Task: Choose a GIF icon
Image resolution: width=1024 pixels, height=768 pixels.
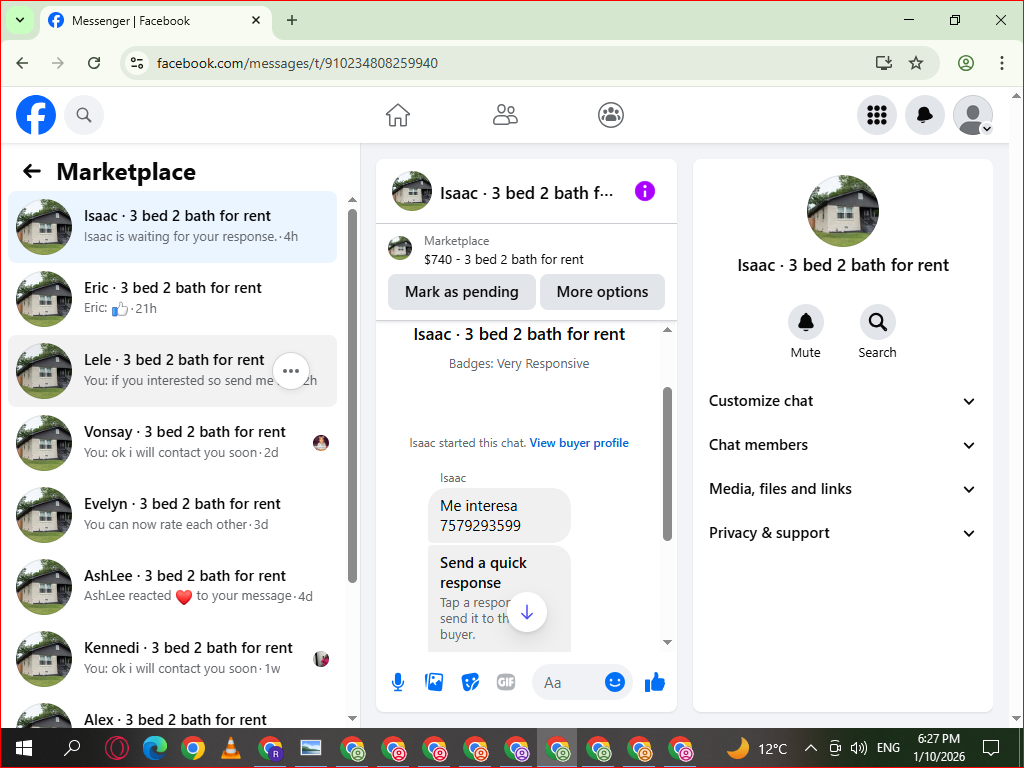Action: click(506, 682)
